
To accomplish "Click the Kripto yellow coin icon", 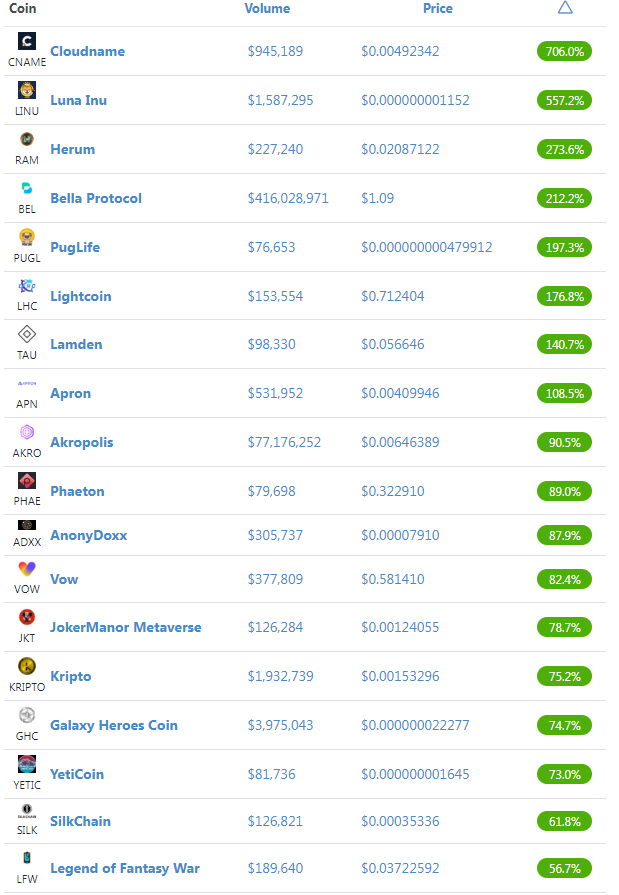I will point(27,666).
